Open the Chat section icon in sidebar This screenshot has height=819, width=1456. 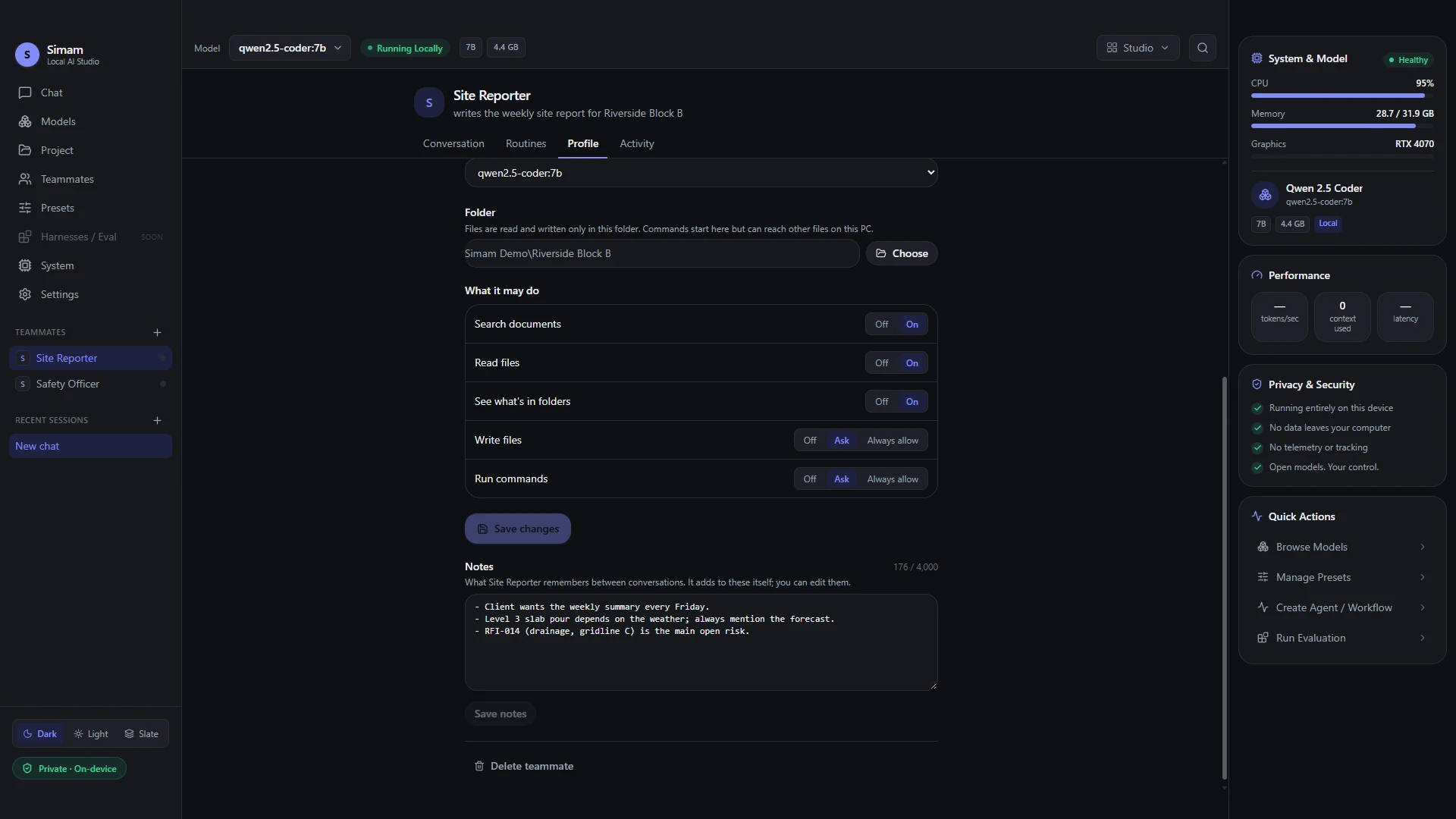pyautogui.click(x=25, y=93)
